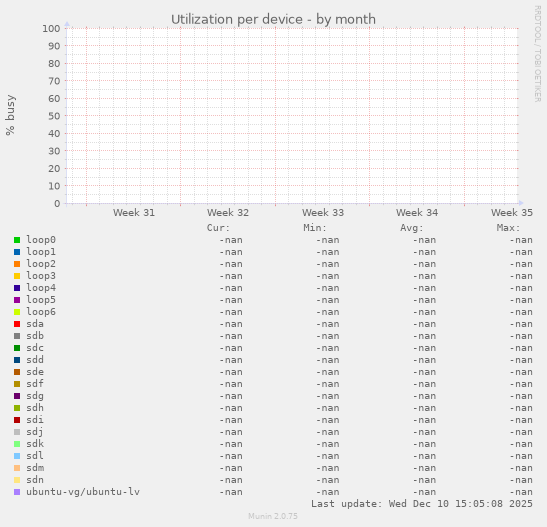547x527 pixels.
Task: Click the Week 33 axis label
Action: pos(323,212)
